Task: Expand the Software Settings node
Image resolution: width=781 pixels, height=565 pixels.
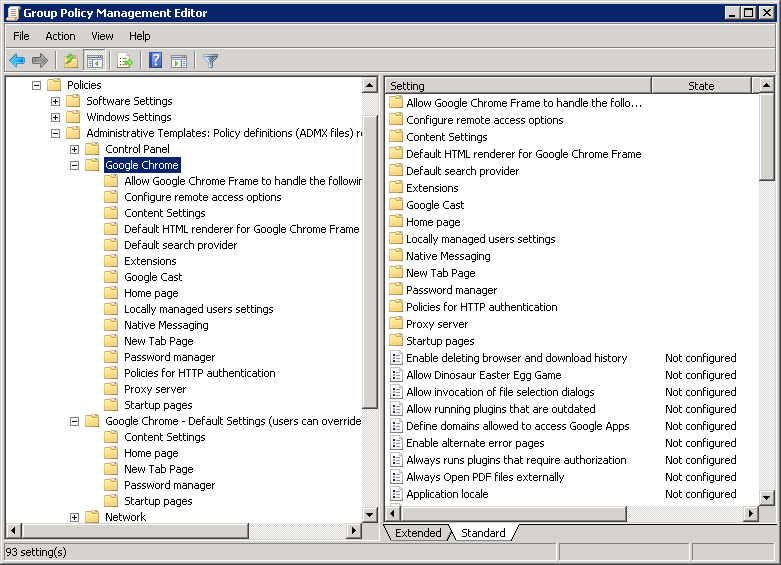Action: pos(55,101)
